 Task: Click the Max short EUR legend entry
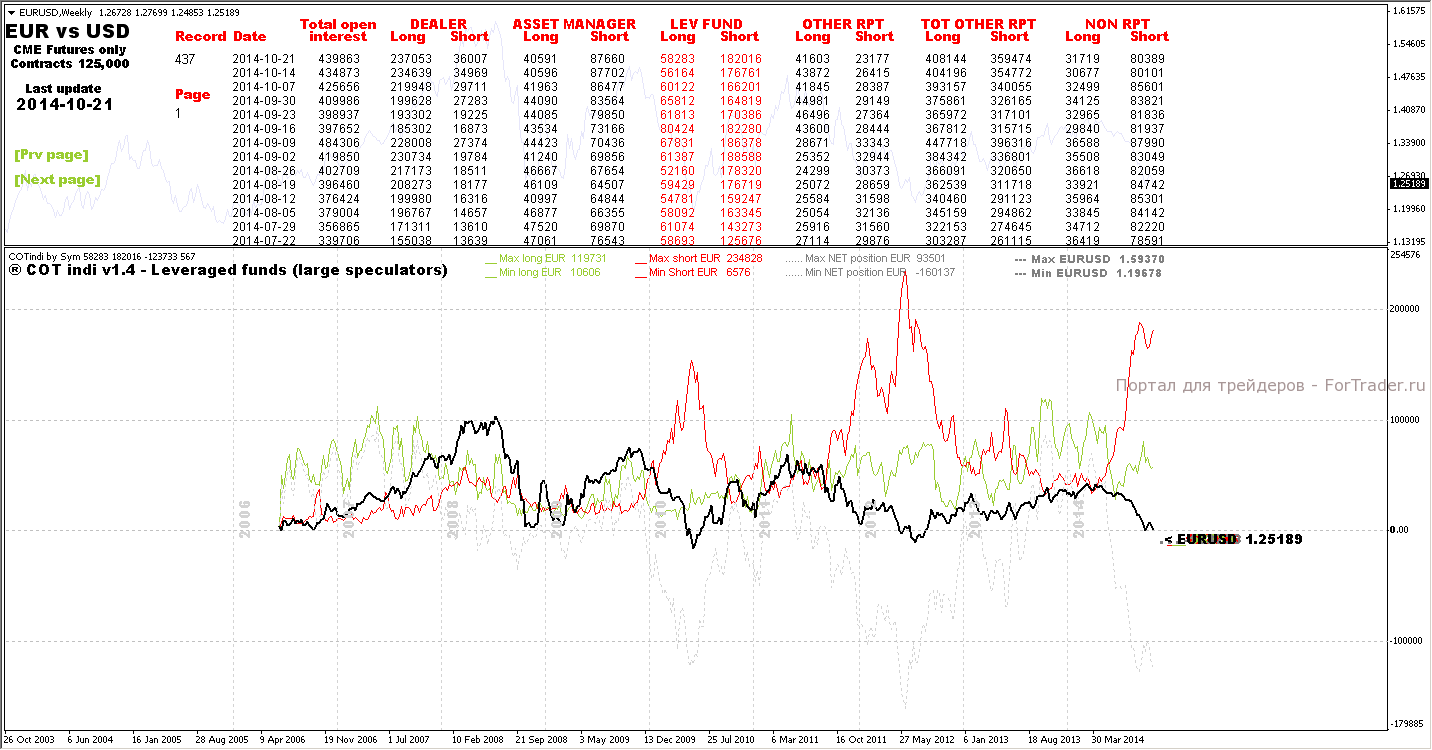pyautogui.click(x=699, y=258)
